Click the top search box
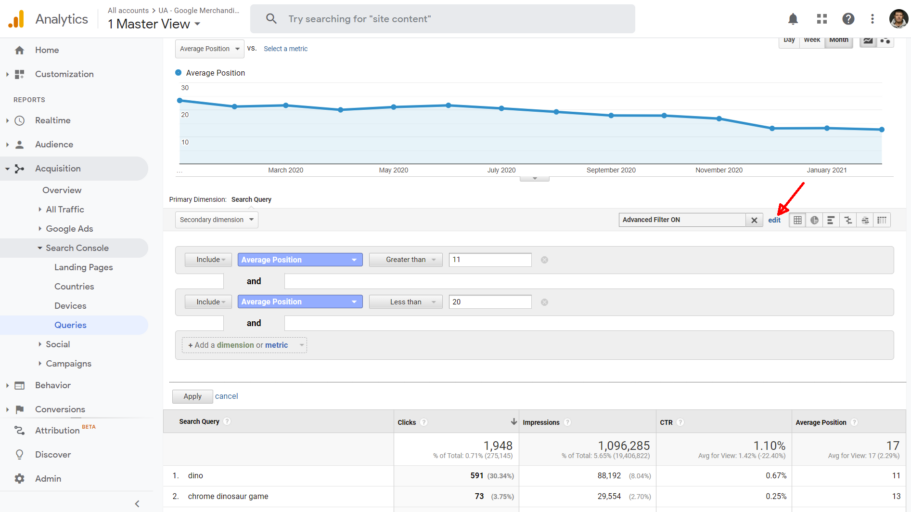This screenshot has height=512, width=911. [x=443, y=19]
